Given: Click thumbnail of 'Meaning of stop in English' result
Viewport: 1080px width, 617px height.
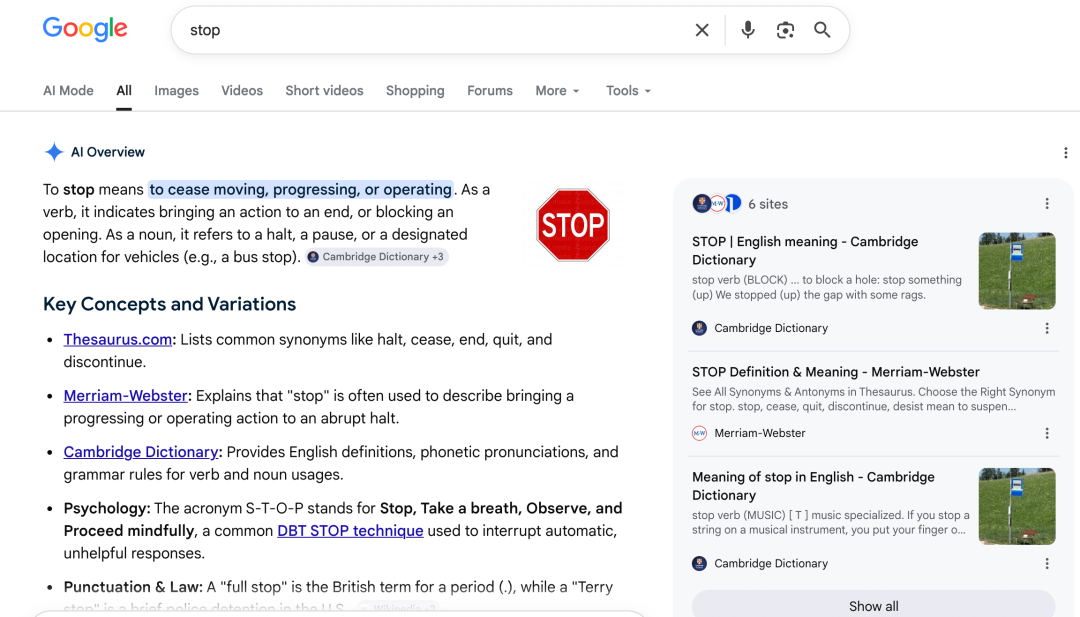Looking at the screenshot, I should point(1017,506).
